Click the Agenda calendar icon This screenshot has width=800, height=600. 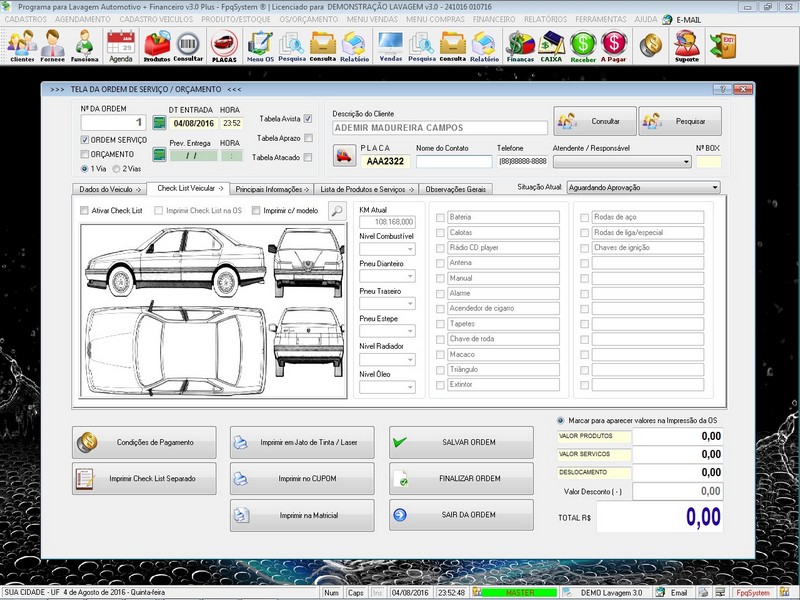tap(120, 45)
